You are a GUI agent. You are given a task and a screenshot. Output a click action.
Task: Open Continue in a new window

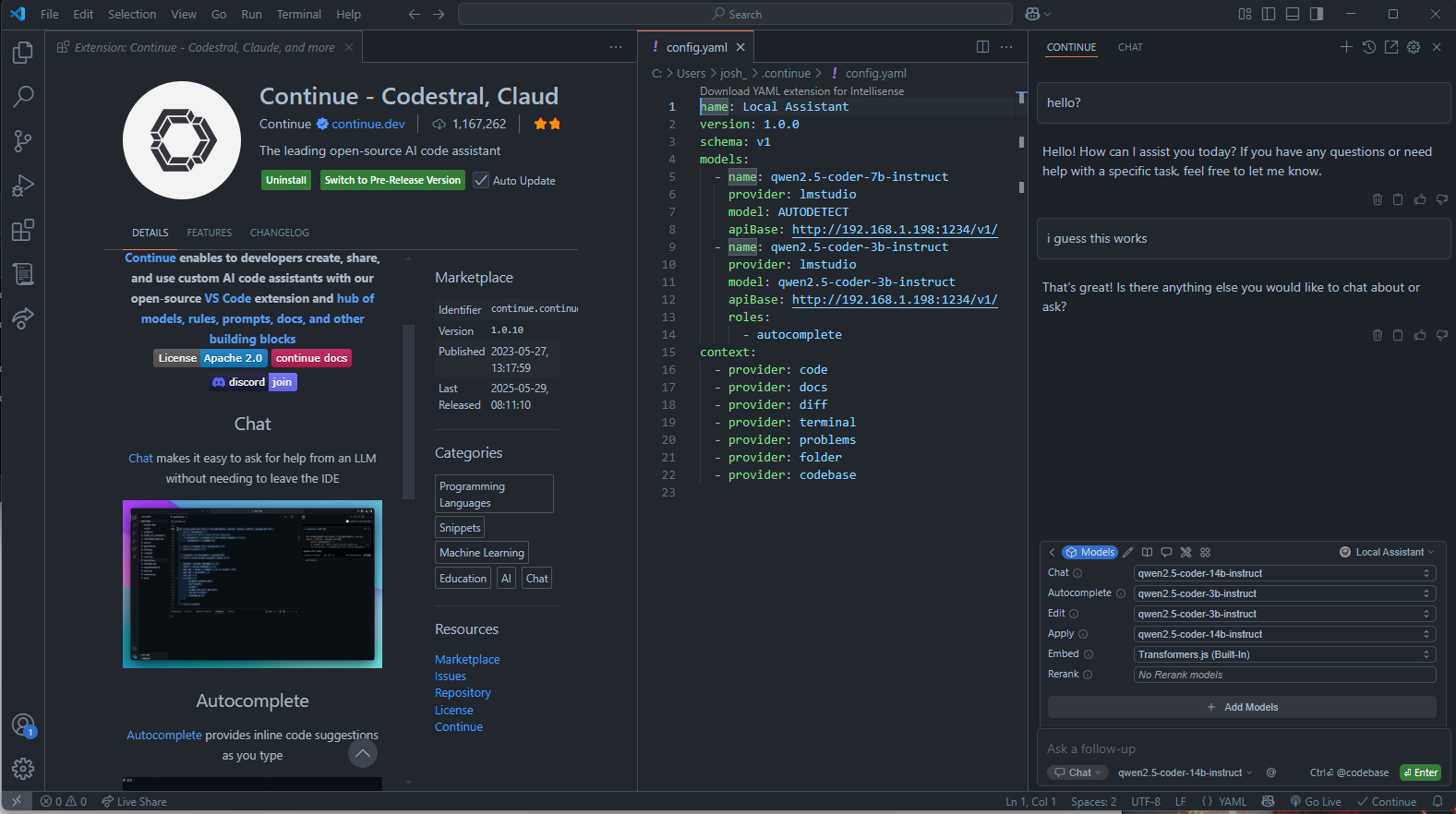click(x=1391, y=47)
